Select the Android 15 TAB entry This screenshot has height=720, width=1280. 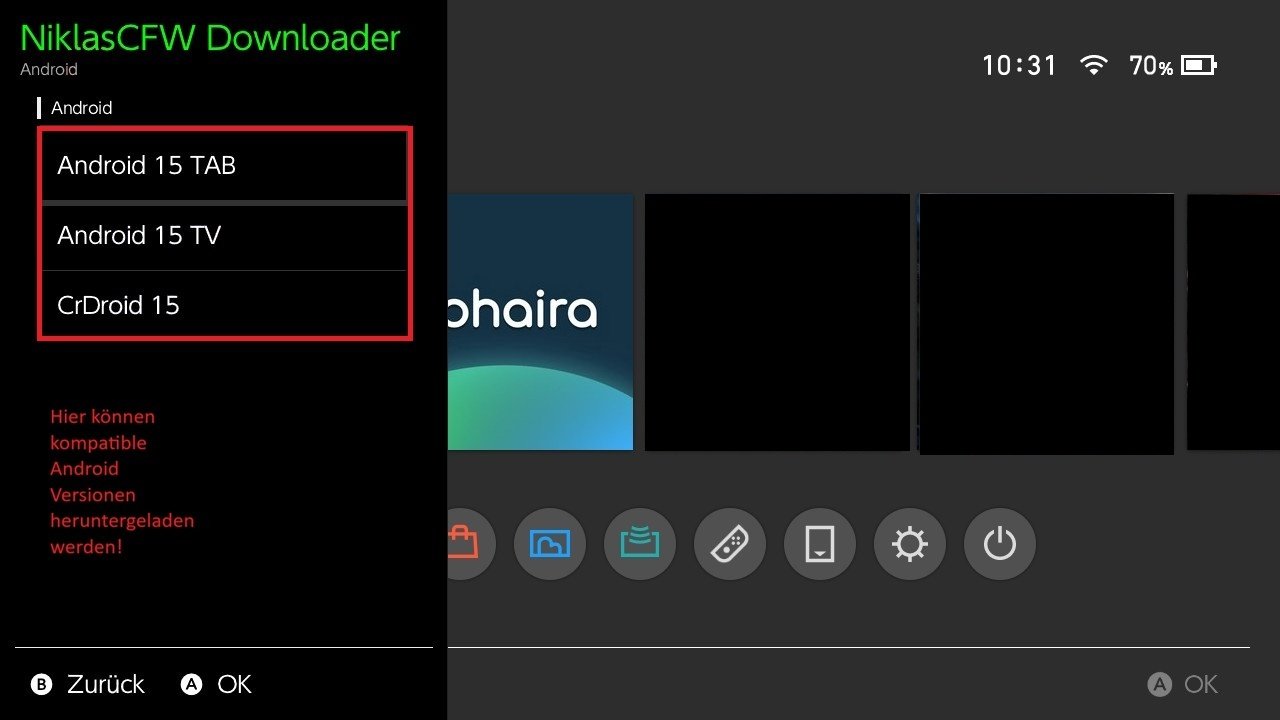(x=224, y=165)
